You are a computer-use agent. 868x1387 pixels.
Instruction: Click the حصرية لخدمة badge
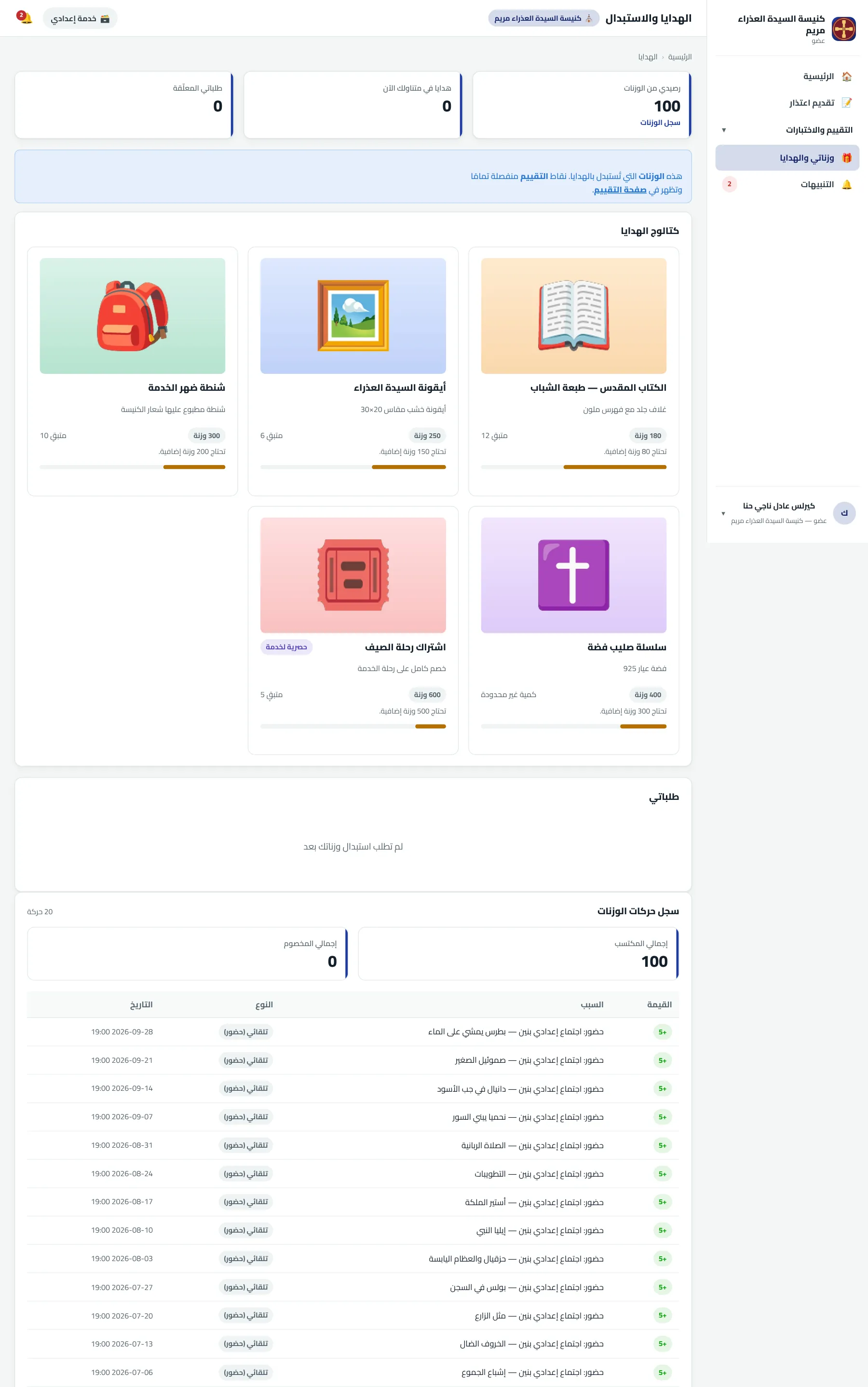(286, 646)
